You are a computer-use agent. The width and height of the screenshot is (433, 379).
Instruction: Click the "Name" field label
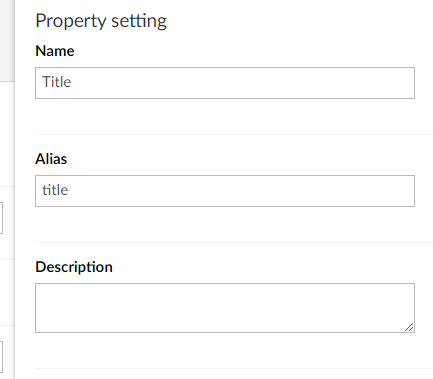point(55,51)
